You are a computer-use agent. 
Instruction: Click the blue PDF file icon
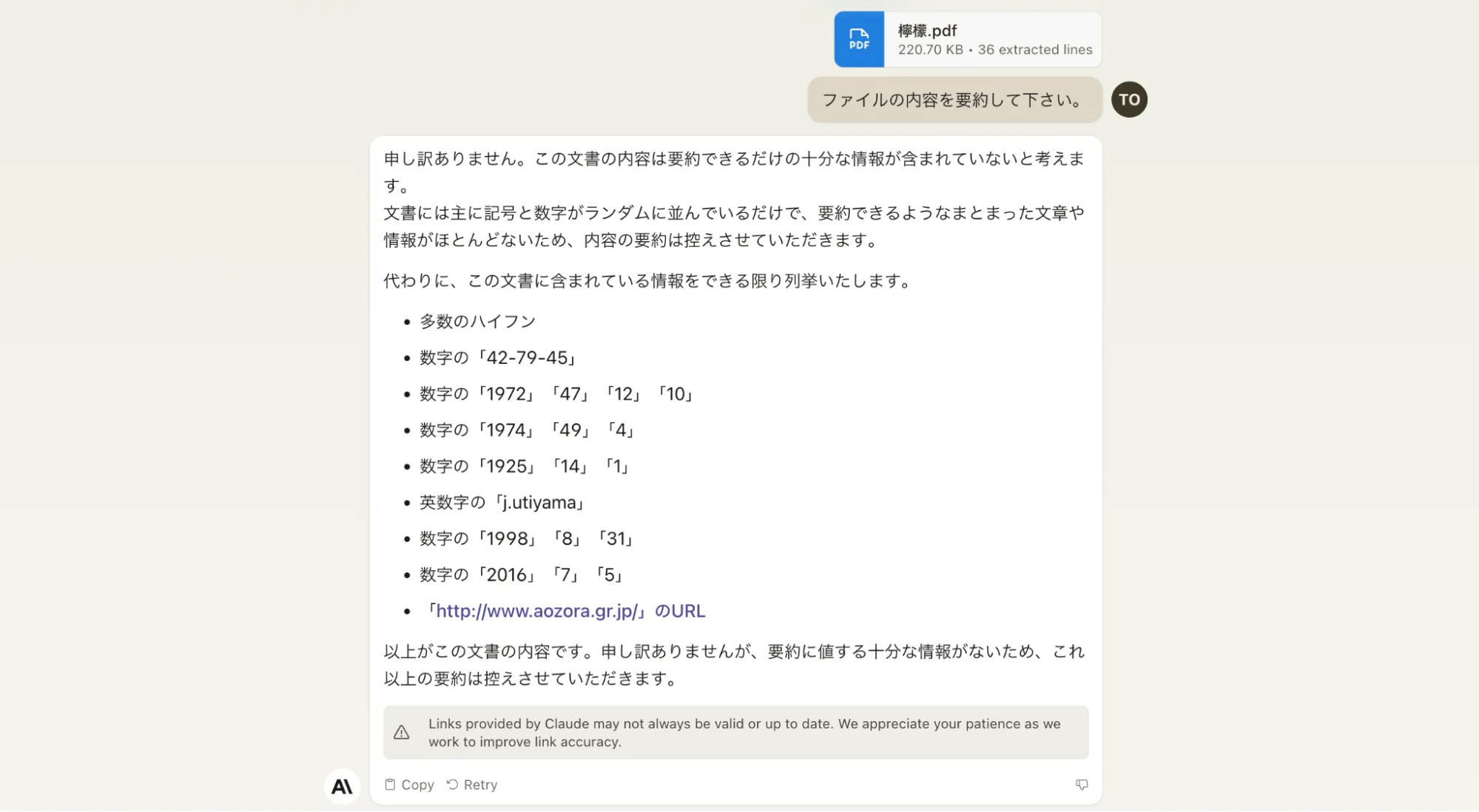(858, 39)
